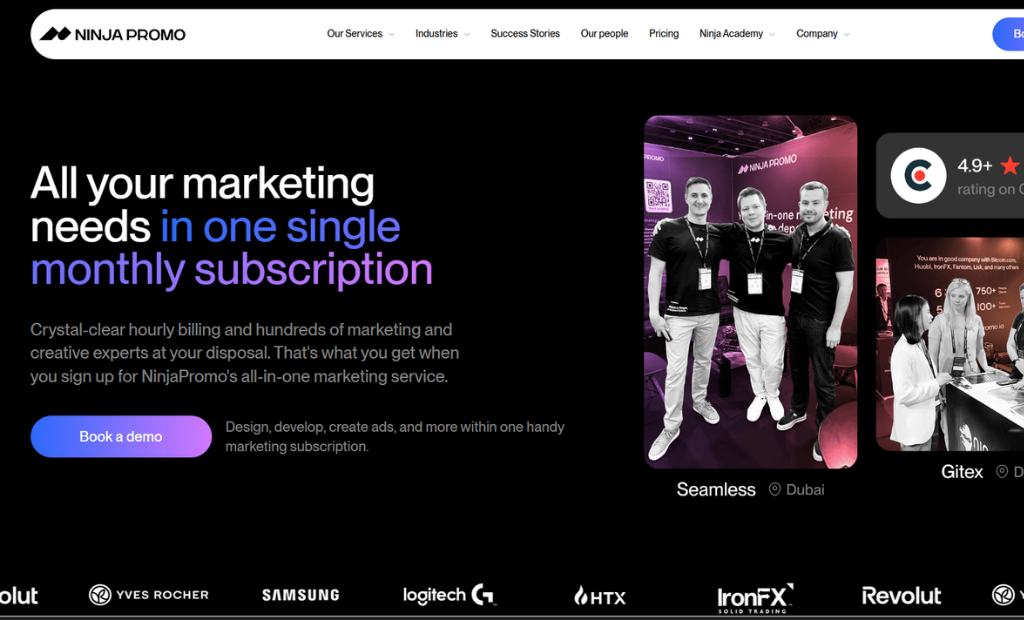The image size is (1024, 620).
Task: Click the Book a demo button
Action: pos(121,436)
